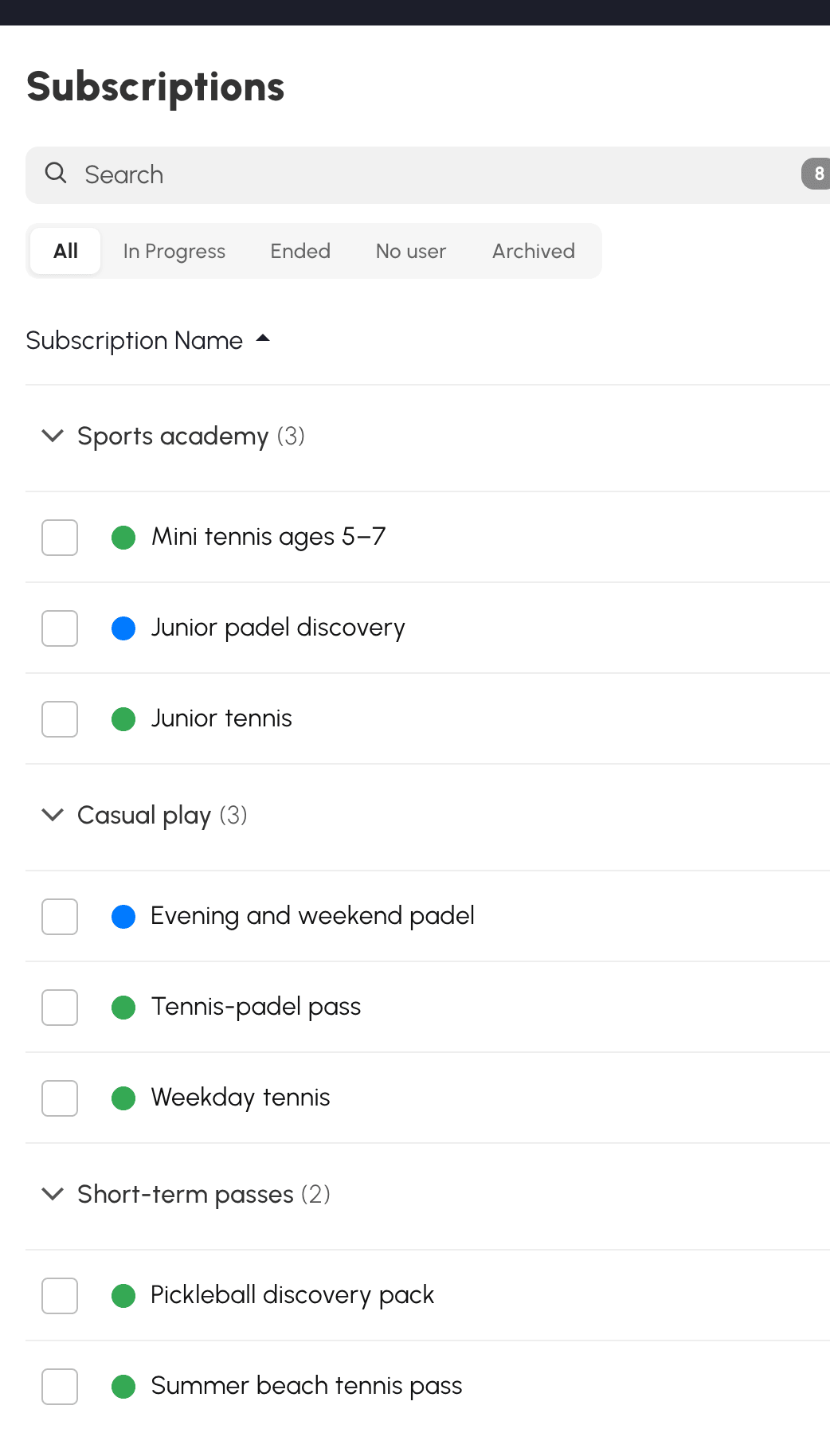Tick the Weekday tennis checkbox
This screenshot has width=830, height=1456.
(60, 1098)
